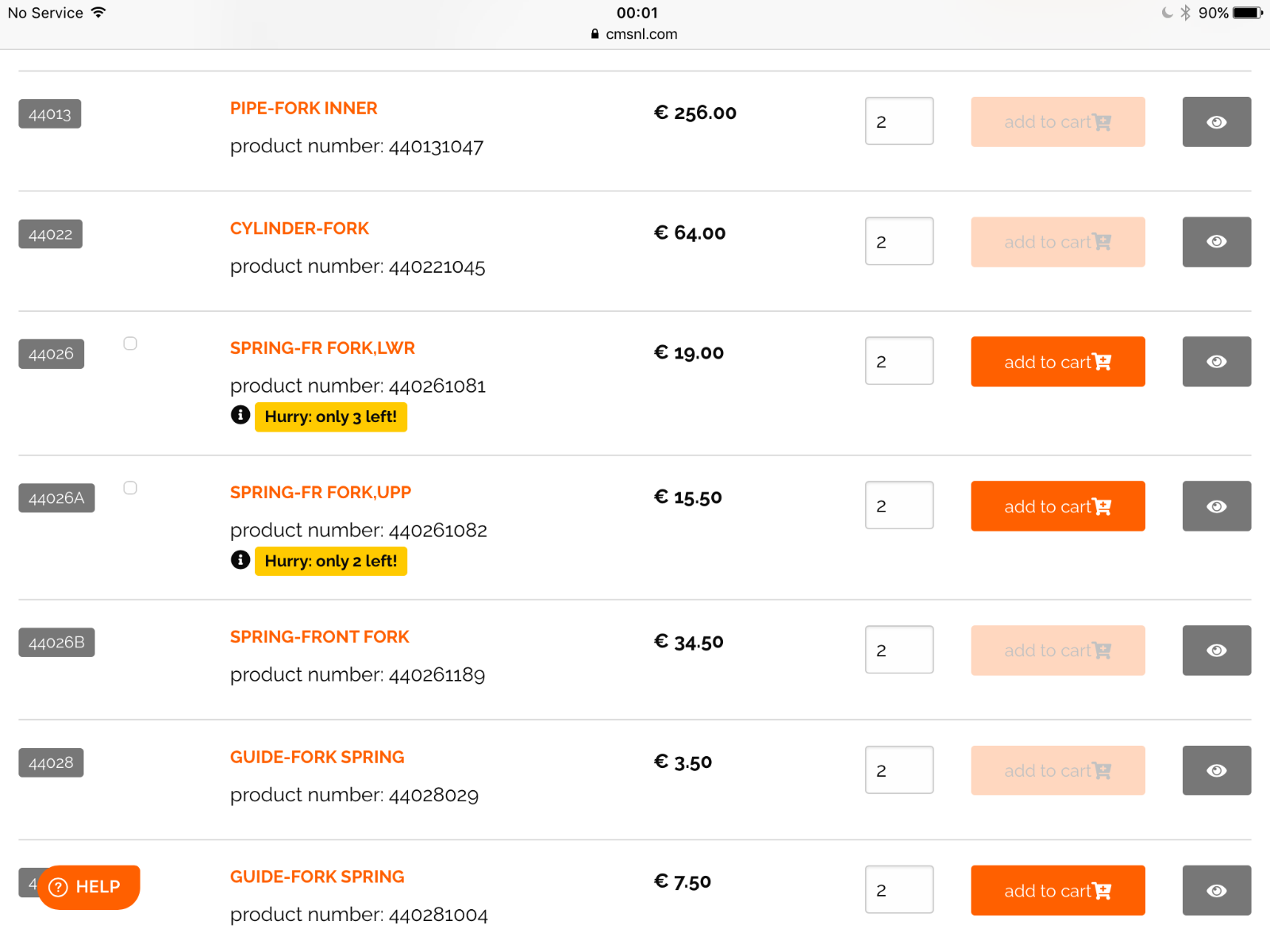Open the orange HELP widget
Image resolution: width=1270 pixels, height=952 pixels.
point(89,887)
